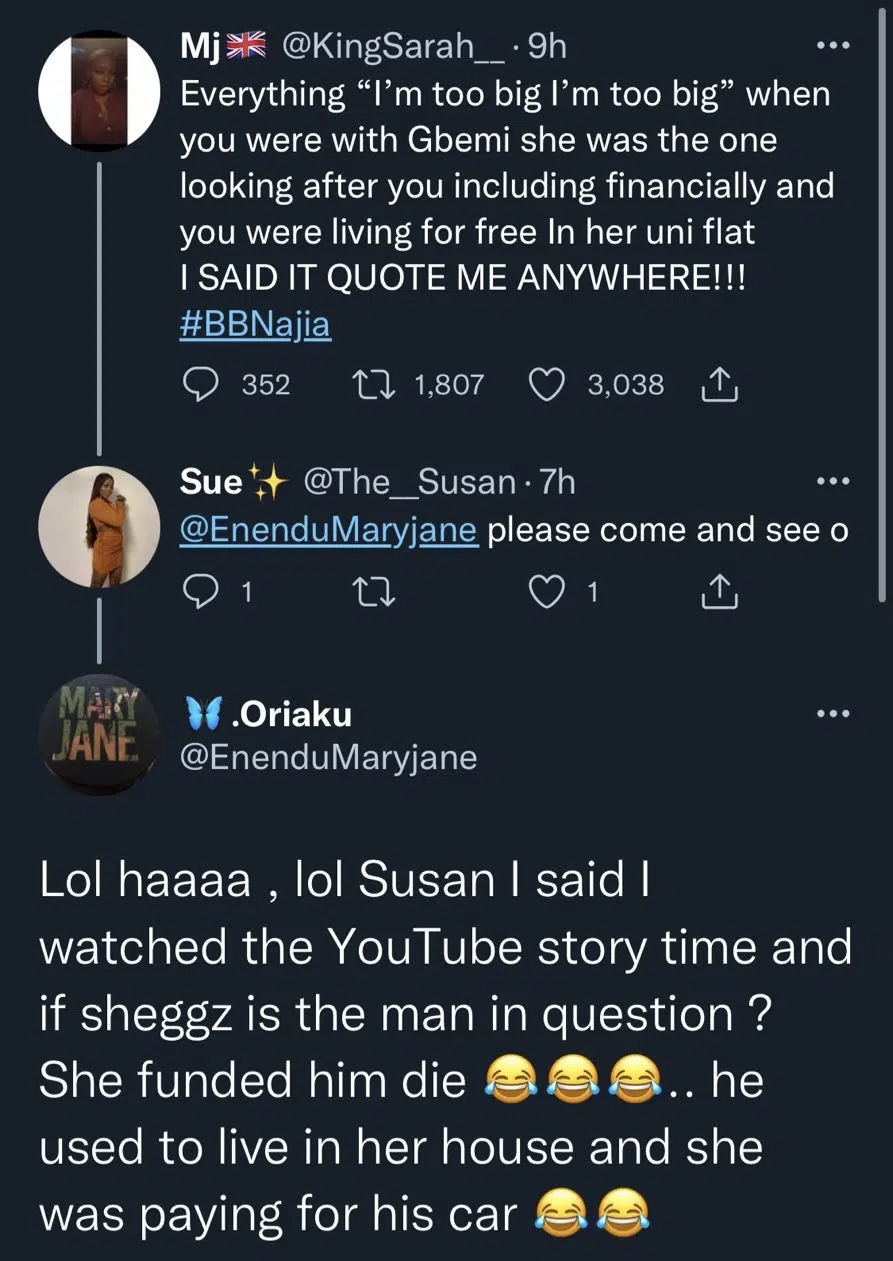Like the tweet with 3,038 likes
893x1261 pixels.
click(546, 384)
